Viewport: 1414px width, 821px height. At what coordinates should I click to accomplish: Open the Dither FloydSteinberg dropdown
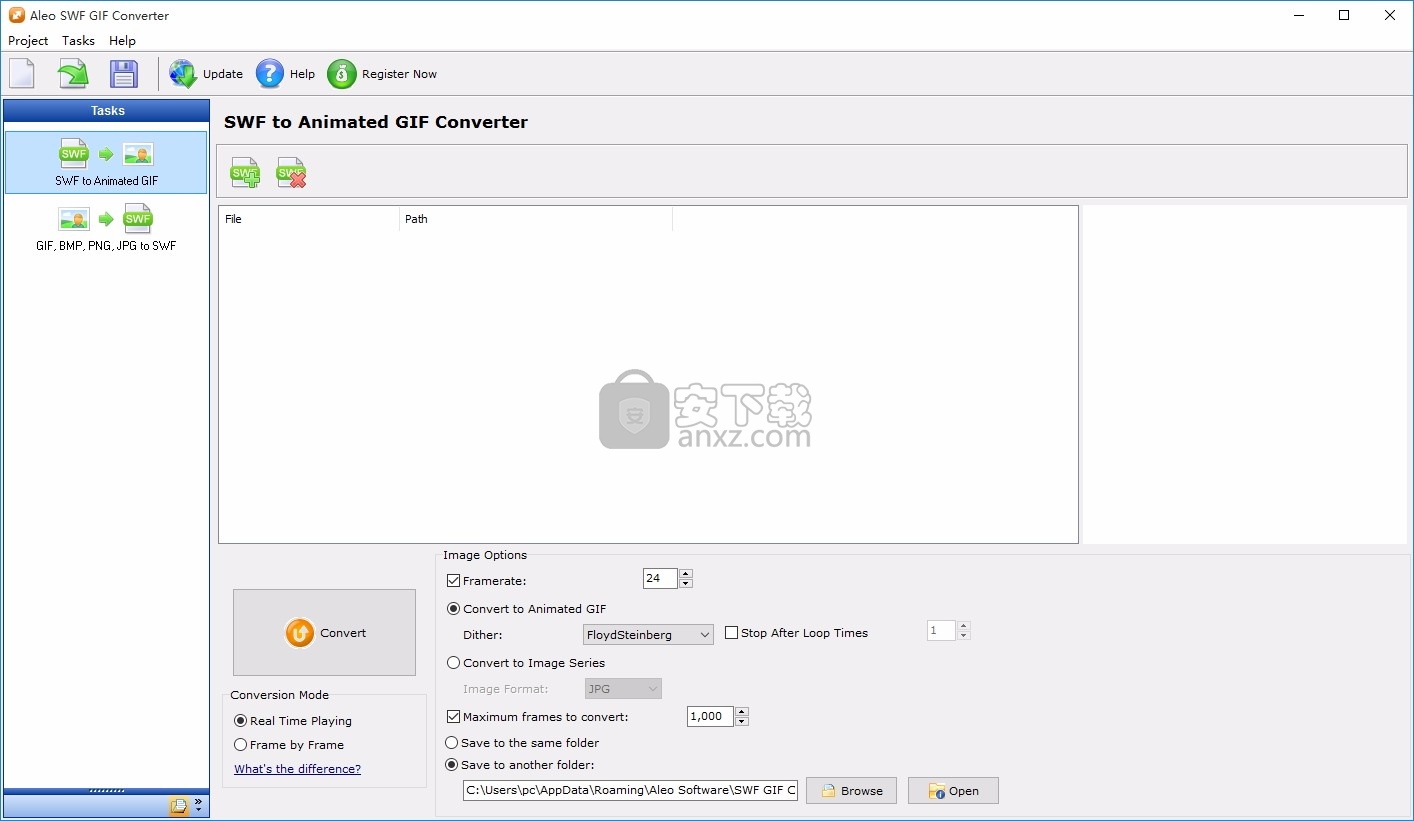click(x=648, y=635)
